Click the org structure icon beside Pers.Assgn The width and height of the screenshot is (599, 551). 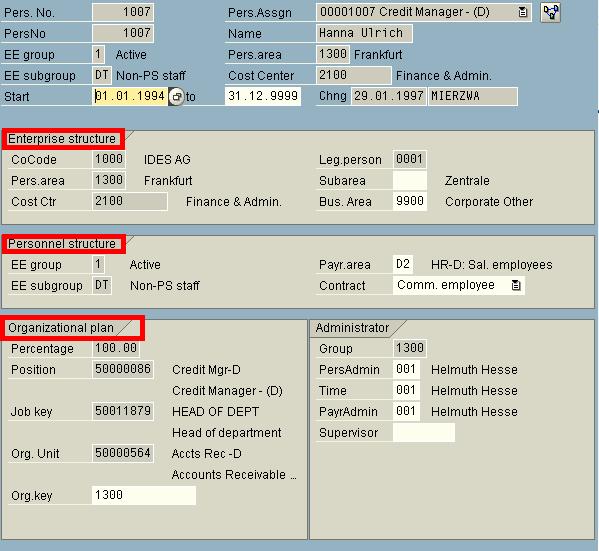tap(550, 12)
